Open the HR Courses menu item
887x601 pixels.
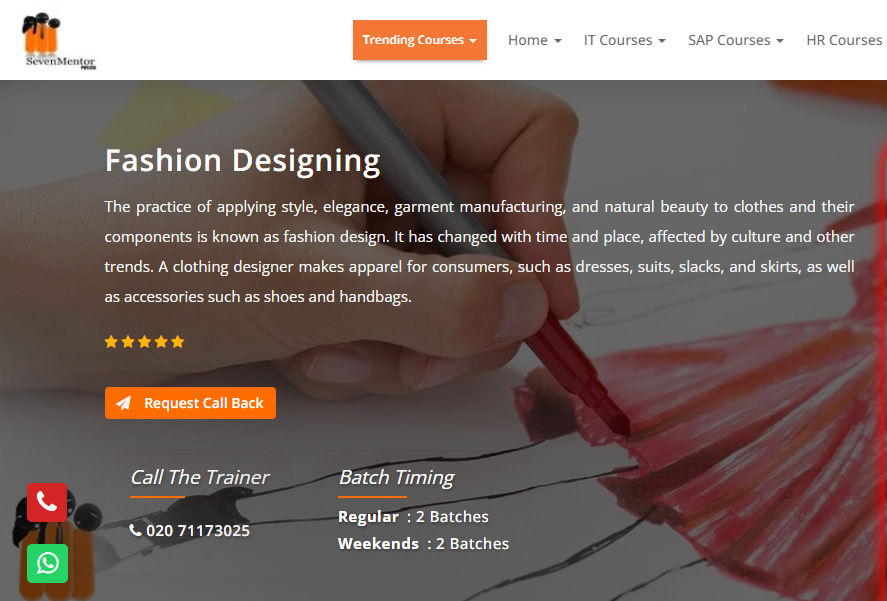pos(844,40)
